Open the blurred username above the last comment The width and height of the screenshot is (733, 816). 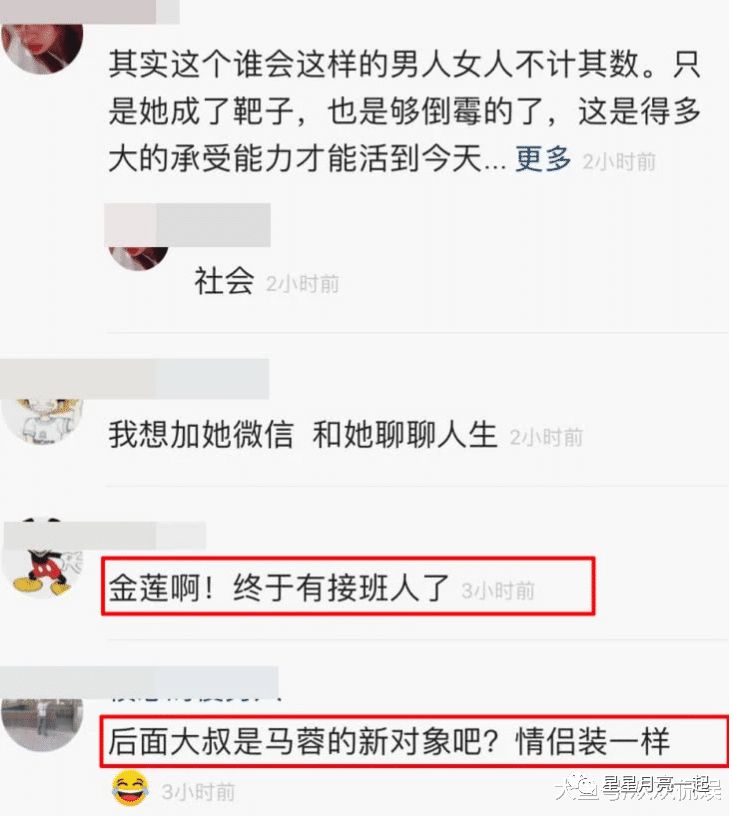139,682
